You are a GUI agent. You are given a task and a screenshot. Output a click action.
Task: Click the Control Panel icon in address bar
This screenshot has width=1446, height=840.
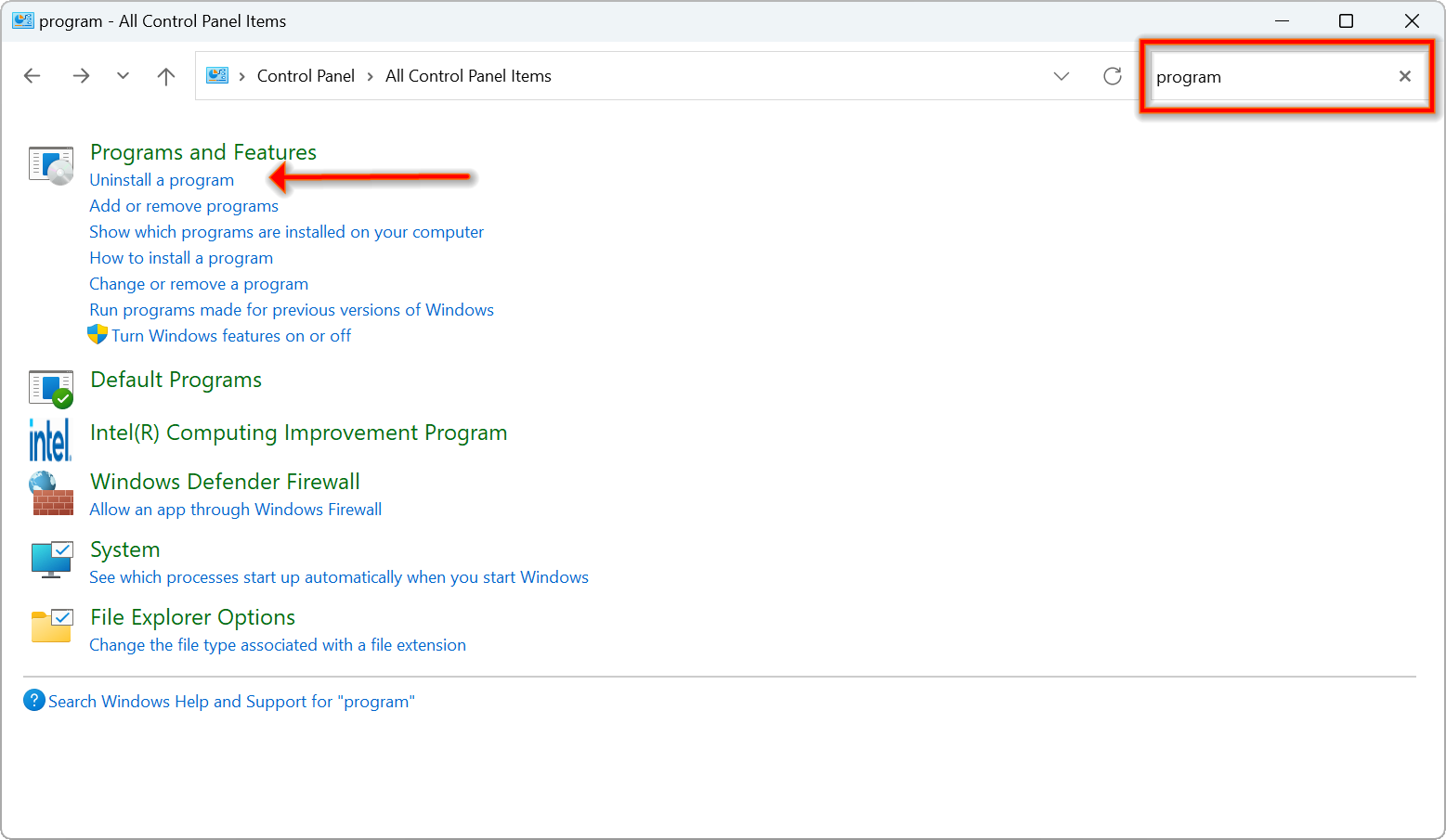(217, 76)
